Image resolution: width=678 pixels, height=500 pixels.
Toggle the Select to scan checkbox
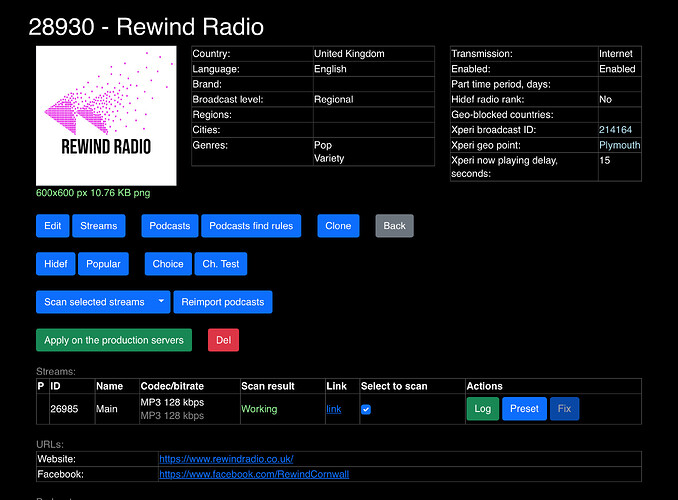366,409
